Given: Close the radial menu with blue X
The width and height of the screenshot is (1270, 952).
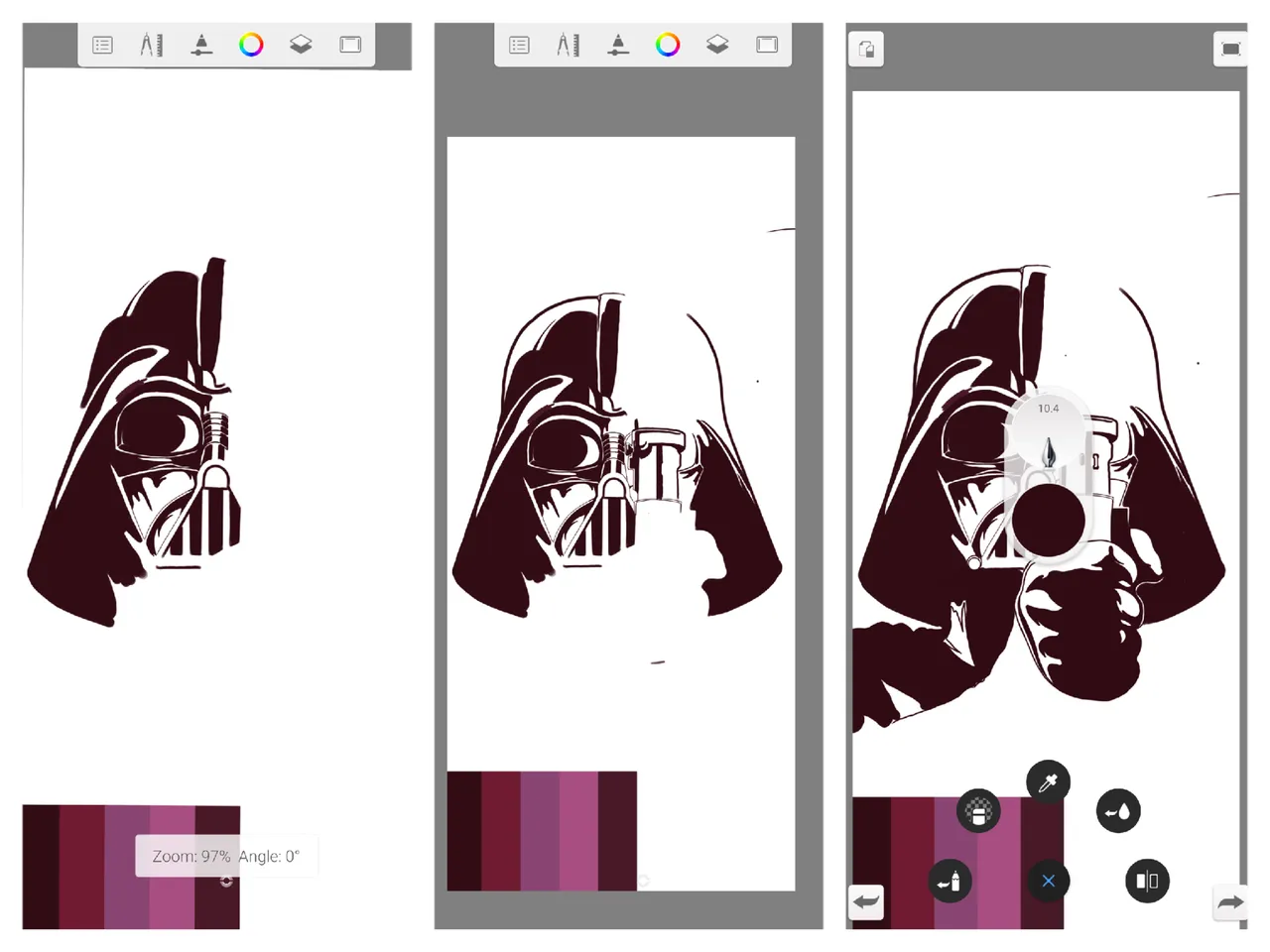Looking at the screenshot, I should tap(1048, 881).
